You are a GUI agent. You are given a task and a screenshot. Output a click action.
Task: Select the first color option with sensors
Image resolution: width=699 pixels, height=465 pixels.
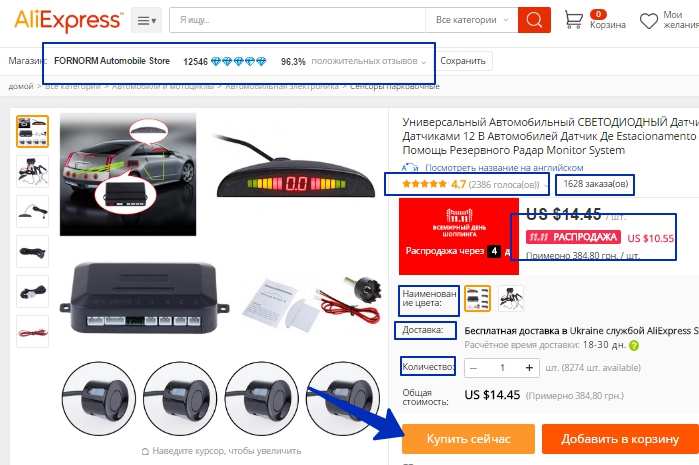[477, 298]
